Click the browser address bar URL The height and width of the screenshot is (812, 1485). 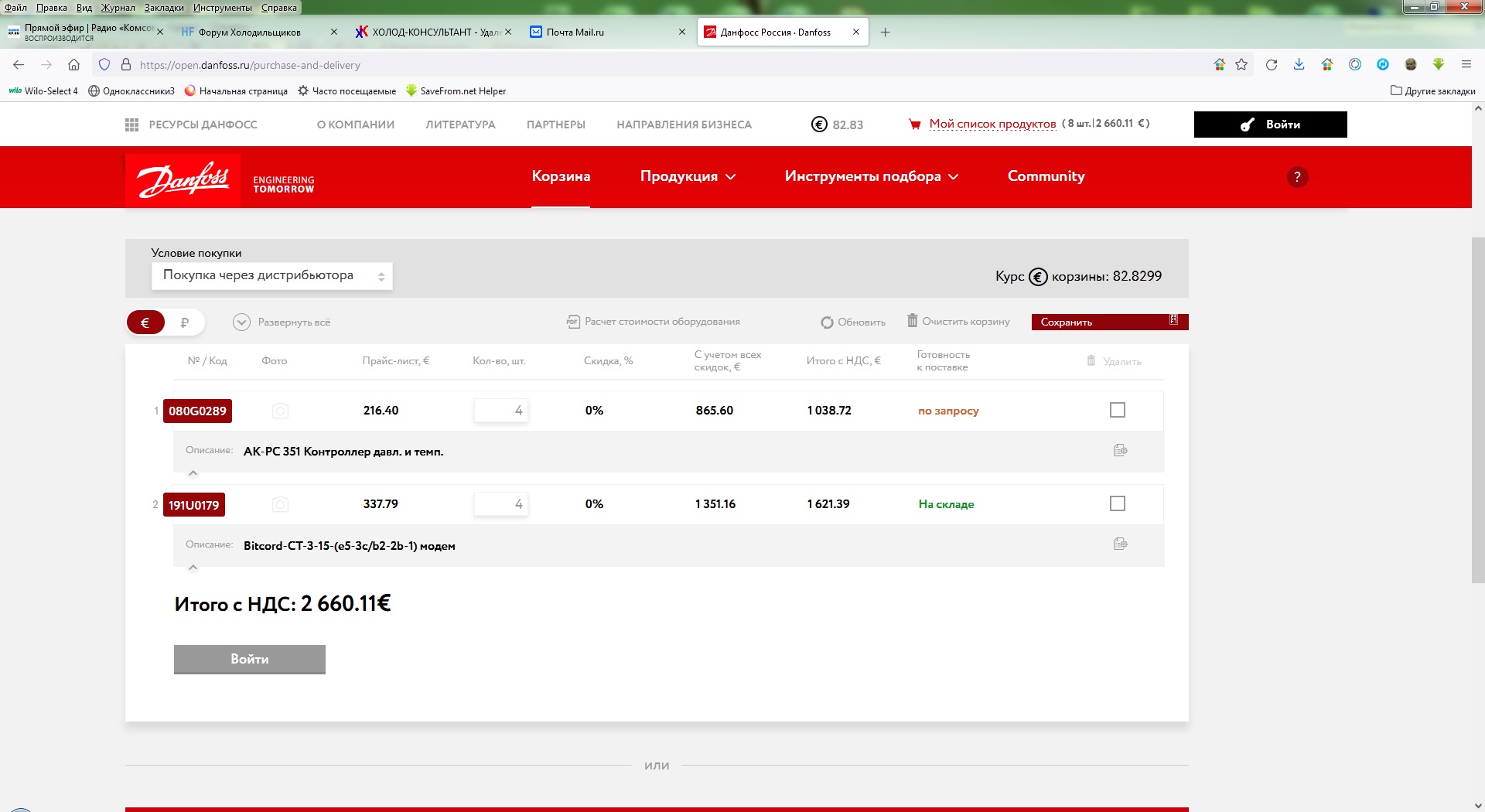[250, 65]
